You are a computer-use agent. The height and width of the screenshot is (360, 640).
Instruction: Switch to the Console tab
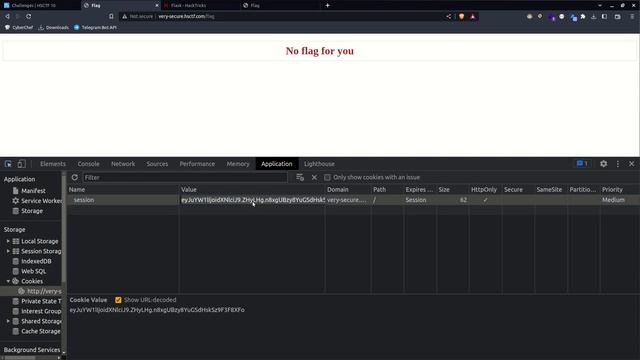point(89,164)
